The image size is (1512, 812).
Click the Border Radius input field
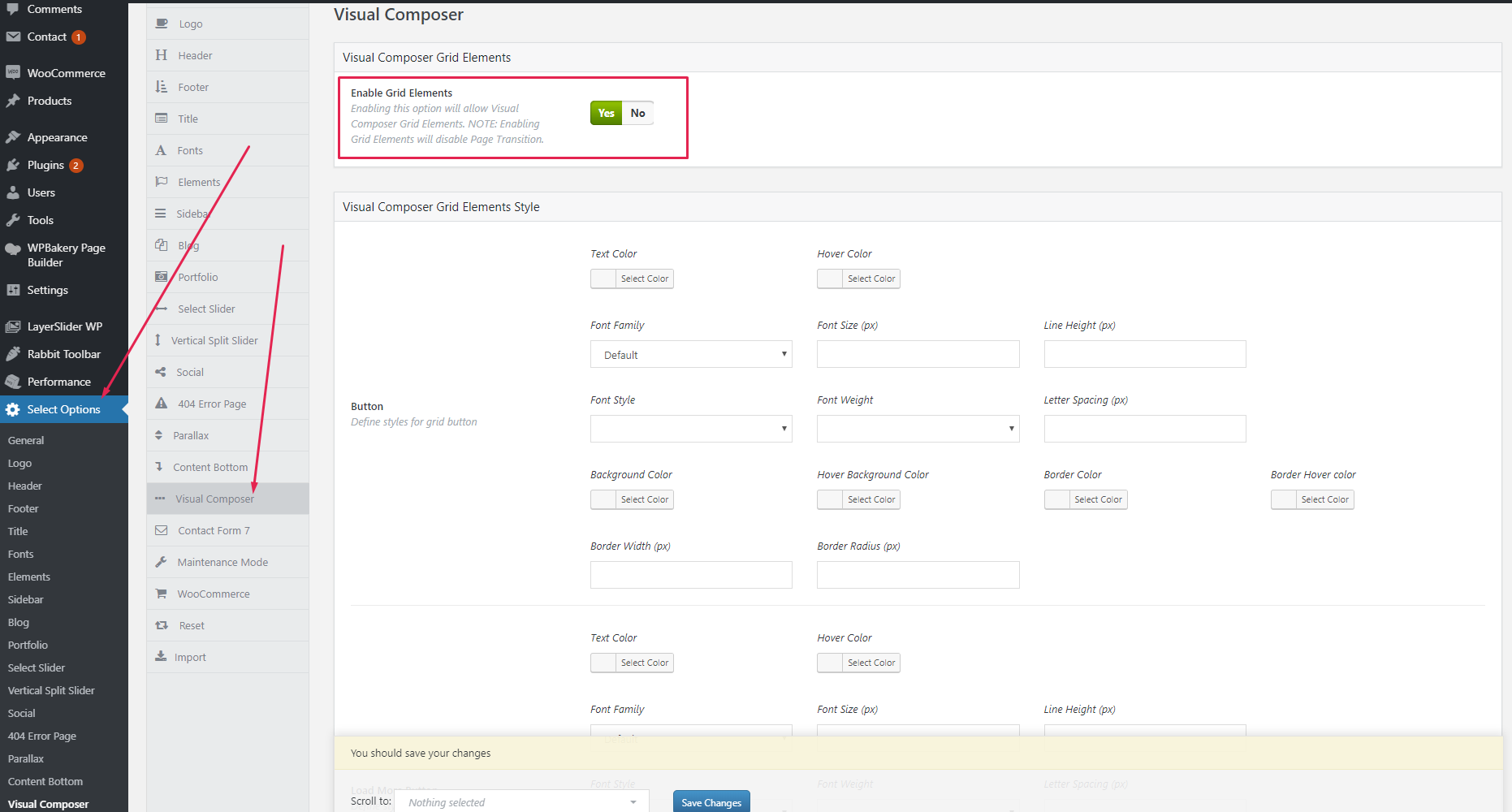918,575
